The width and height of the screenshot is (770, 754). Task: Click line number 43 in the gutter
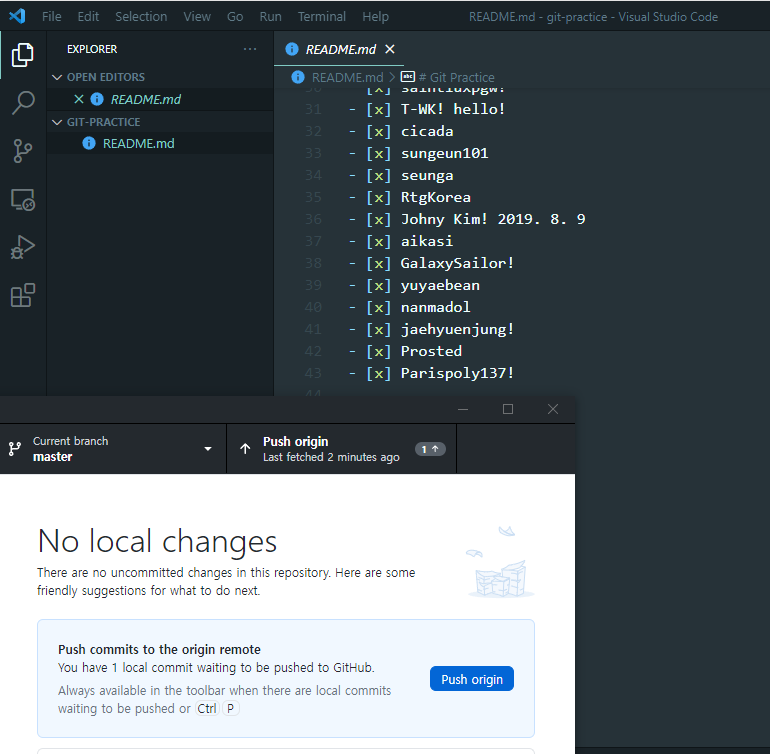pos(313,373)
